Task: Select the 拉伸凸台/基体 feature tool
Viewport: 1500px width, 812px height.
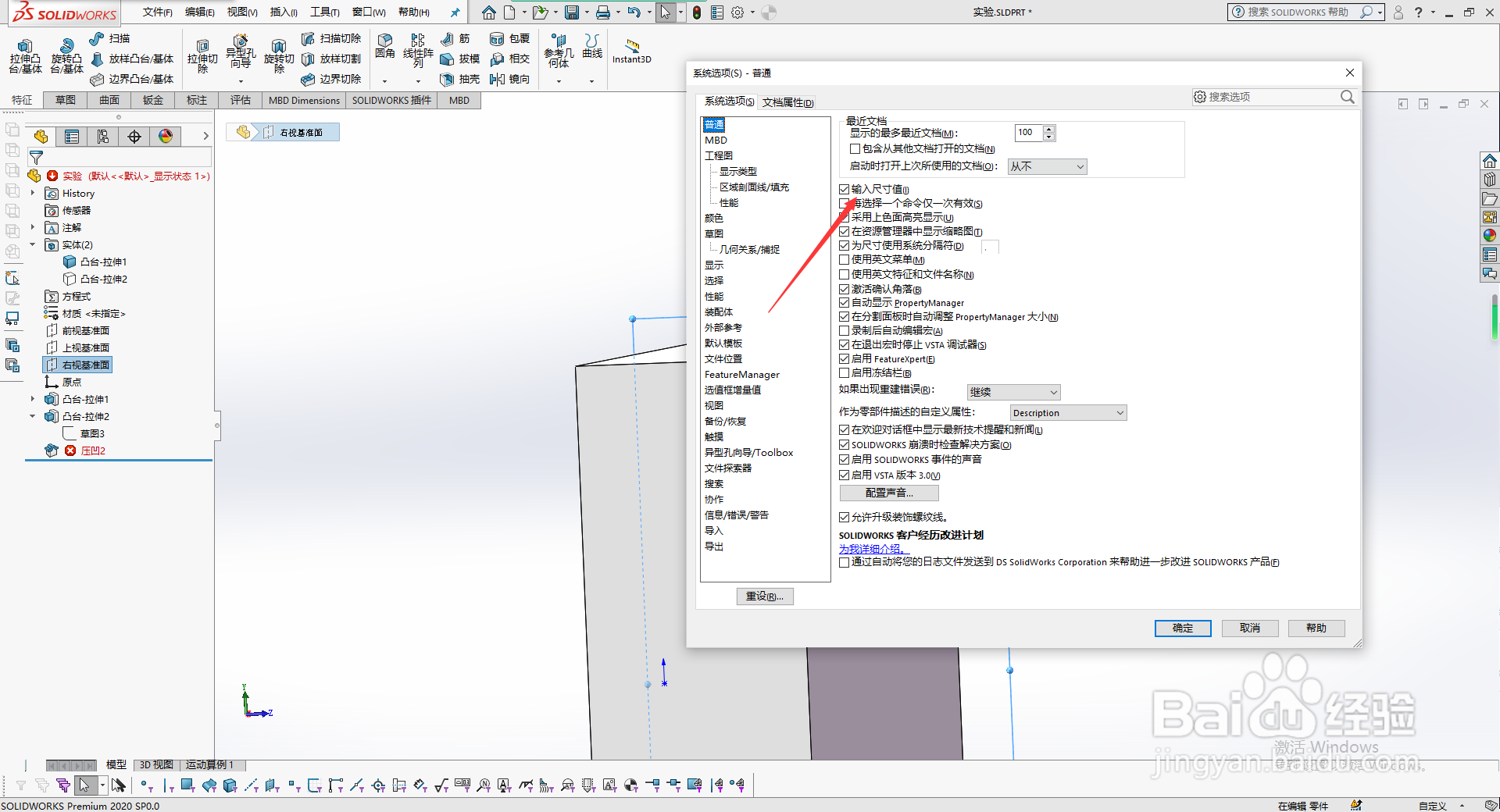Action: pyautogui.click(x=25, y=56)
